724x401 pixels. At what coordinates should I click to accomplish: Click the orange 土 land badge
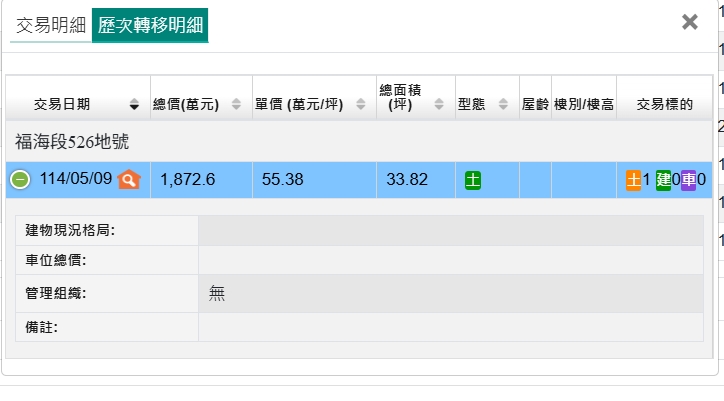coord(633,181)
